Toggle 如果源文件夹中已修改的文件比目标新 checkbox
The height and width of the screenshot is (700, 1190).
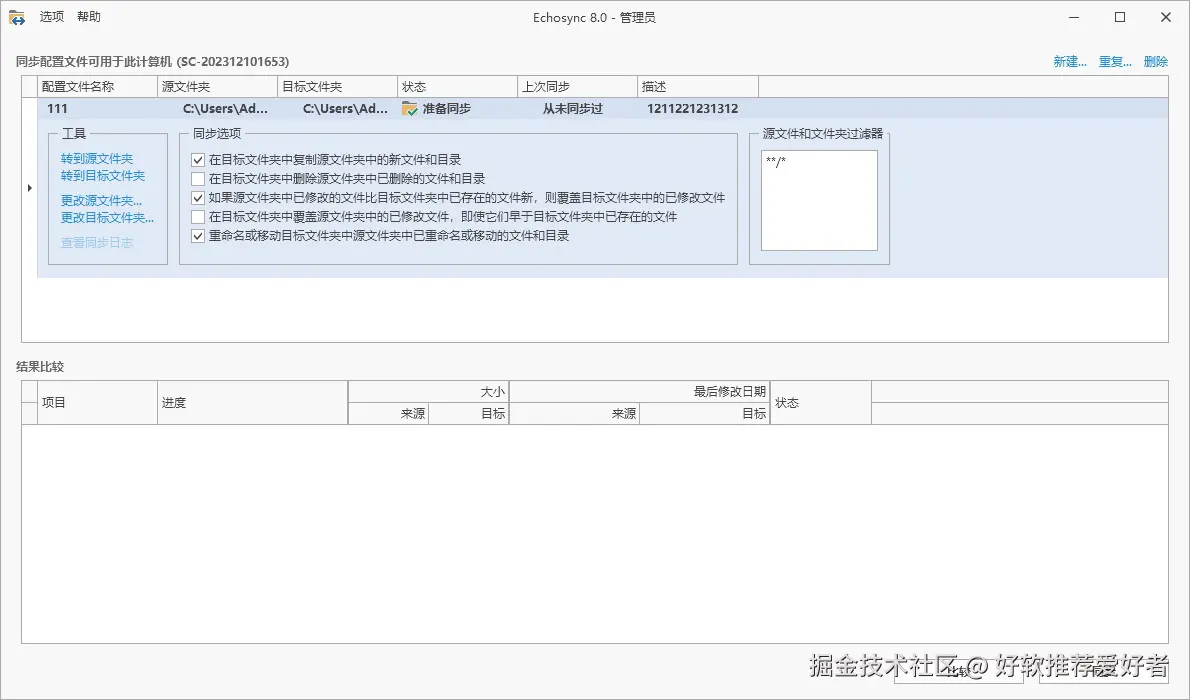198,198
